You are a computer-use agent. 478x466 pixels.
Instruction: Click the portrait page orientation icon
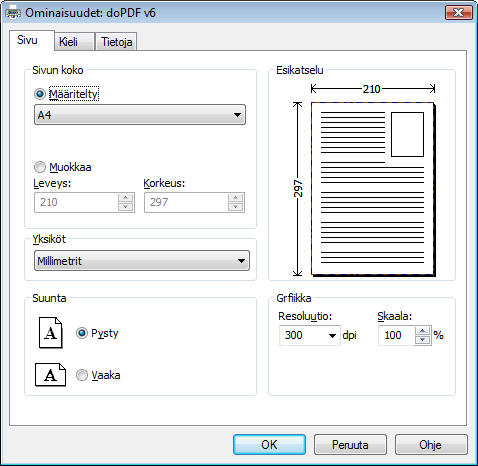pyautogui.click(x=51, y=333)
